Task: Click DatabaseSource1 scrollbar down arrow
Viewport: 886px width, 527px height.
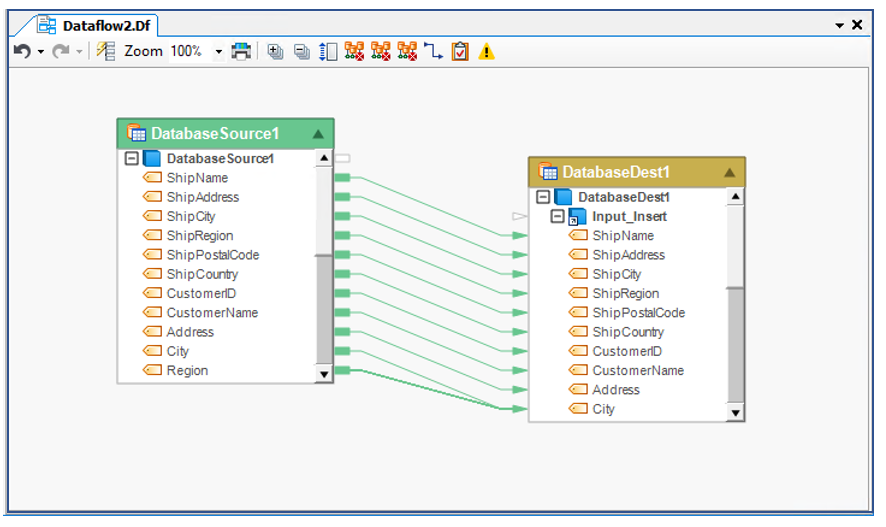Action: 323,373
